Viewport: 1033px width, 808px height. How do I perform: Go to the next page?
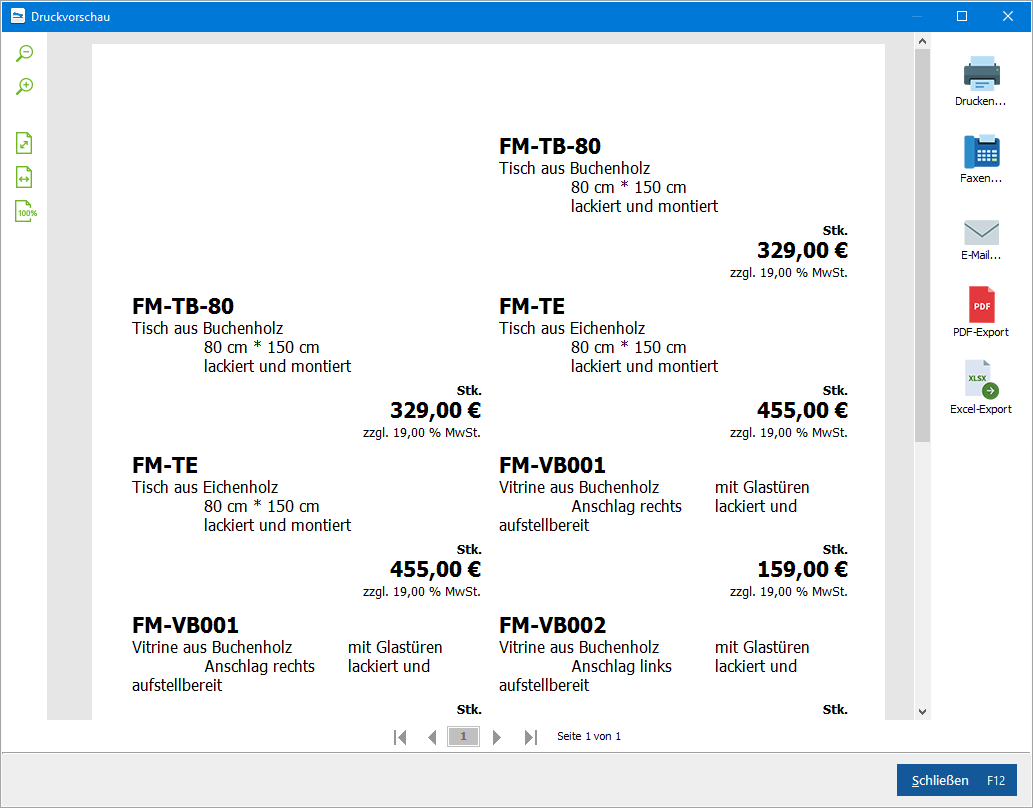pos(497,737)
